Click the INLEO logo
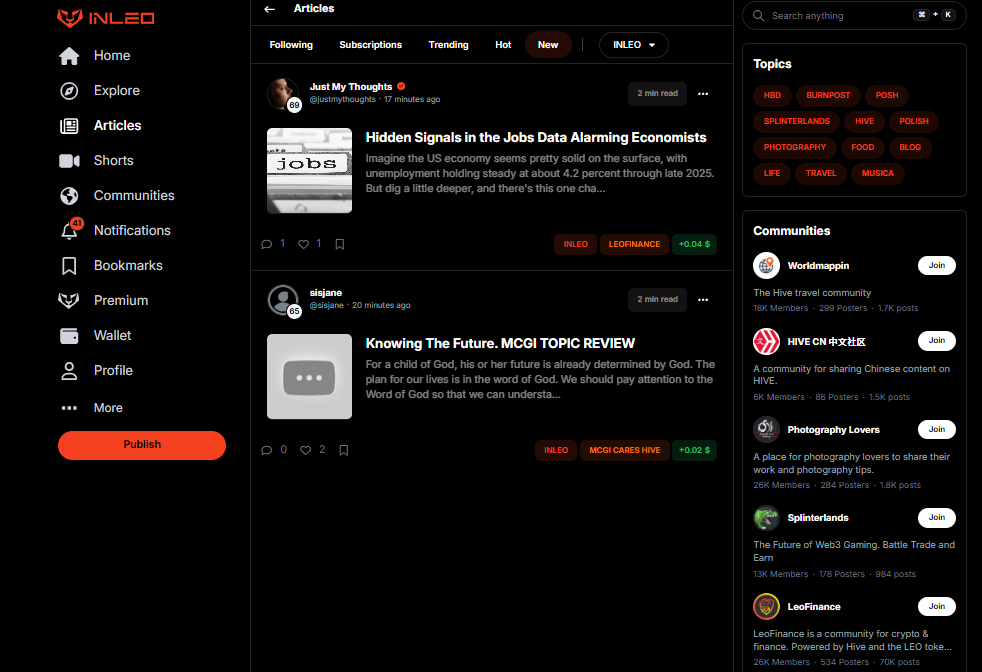 105,18
